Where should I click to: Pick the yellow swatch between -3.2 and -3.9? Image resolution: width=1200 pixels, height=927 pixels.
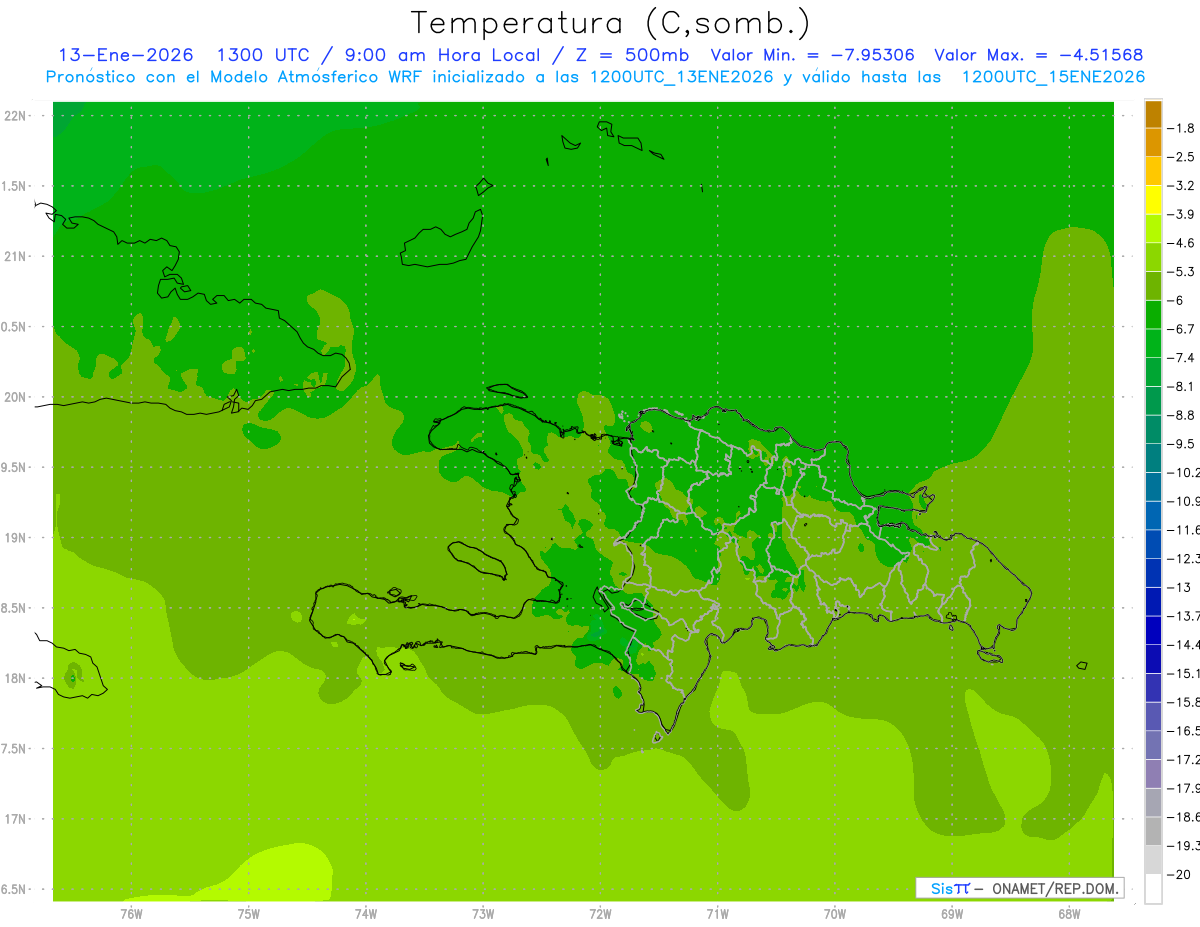pyautogui.click(x=1153, y=200)
